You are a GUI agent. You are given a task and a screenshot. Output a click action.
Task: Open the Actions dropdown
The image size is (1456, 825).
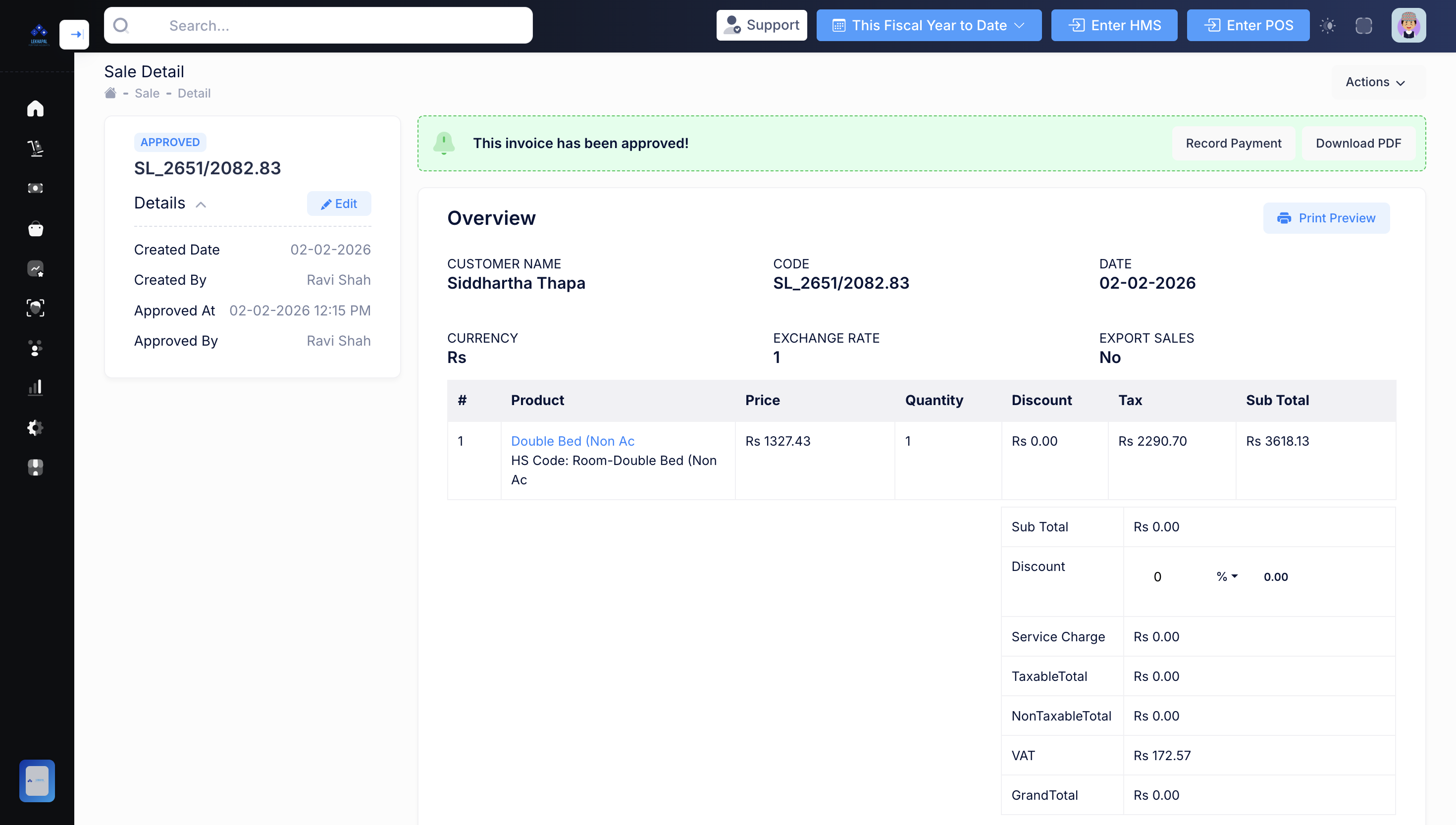pyautogui.click(x=1375, y=82)
